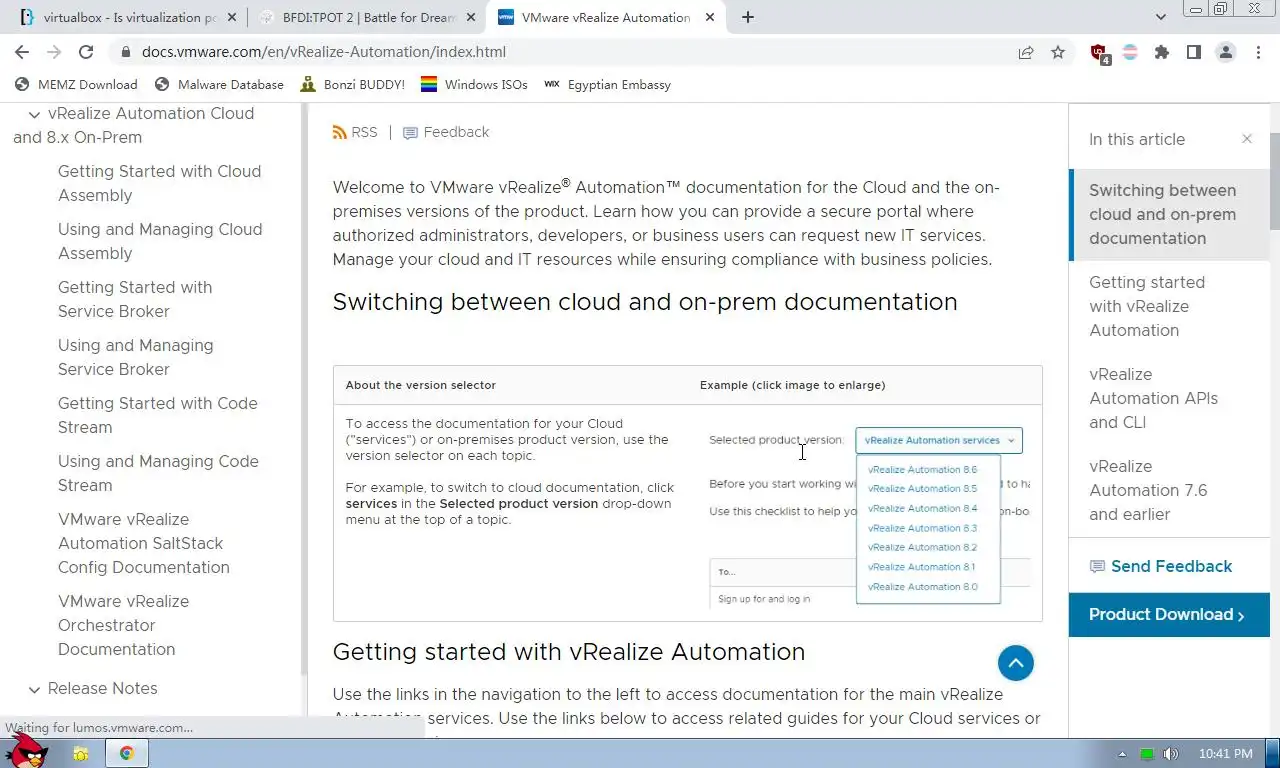
Task: Open the MEMZ Download bookmark
Action: click(76, 85)
